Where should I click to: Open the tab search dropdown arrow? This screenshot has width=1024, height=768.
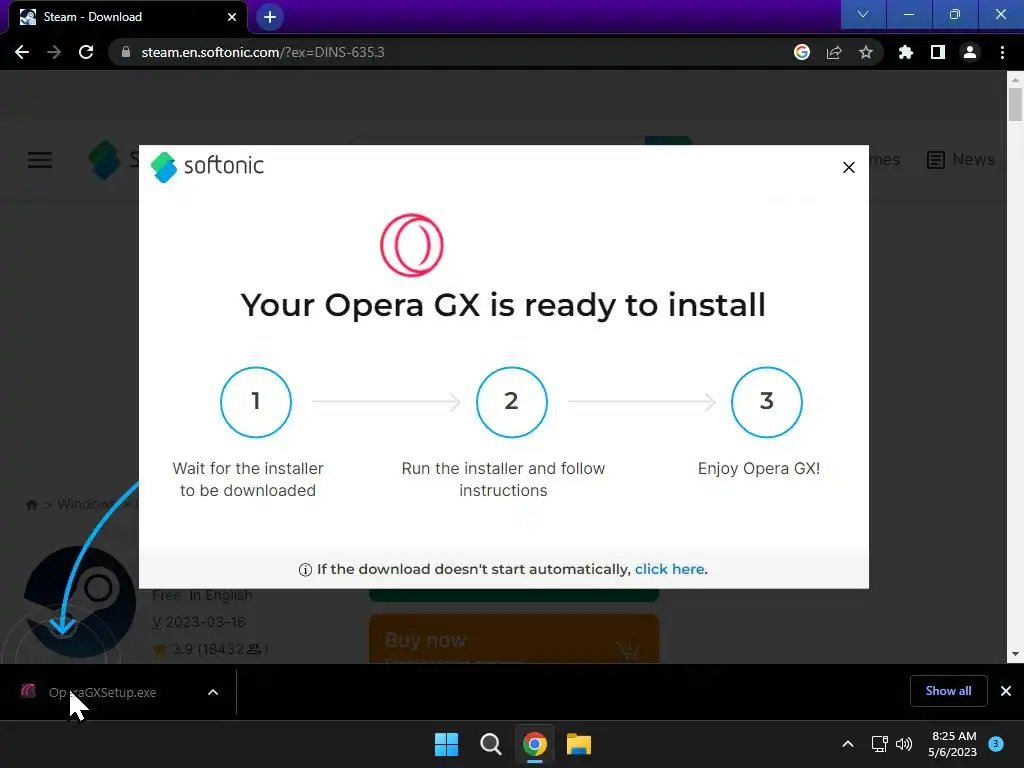[x=863, y=14]
